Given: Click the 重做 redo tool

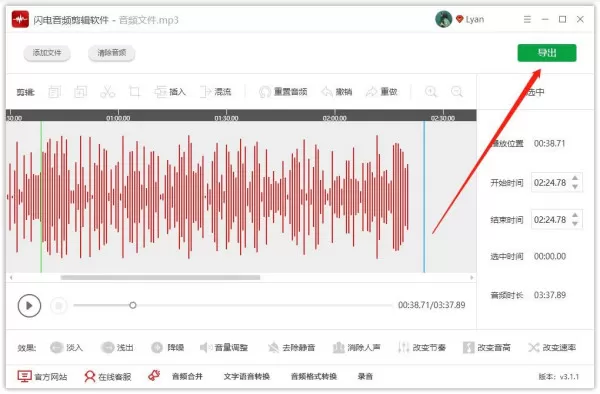Looking at the screenshot, I should (382, 92).
